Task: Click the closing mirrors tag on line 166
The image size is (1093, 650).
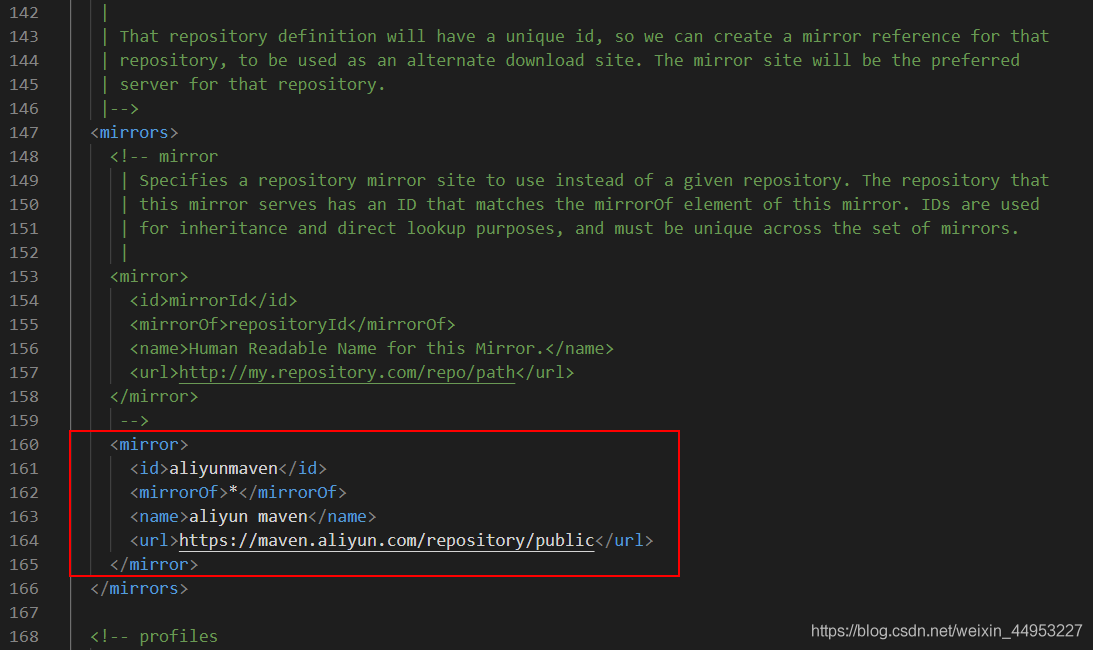Action: (139, 588)
